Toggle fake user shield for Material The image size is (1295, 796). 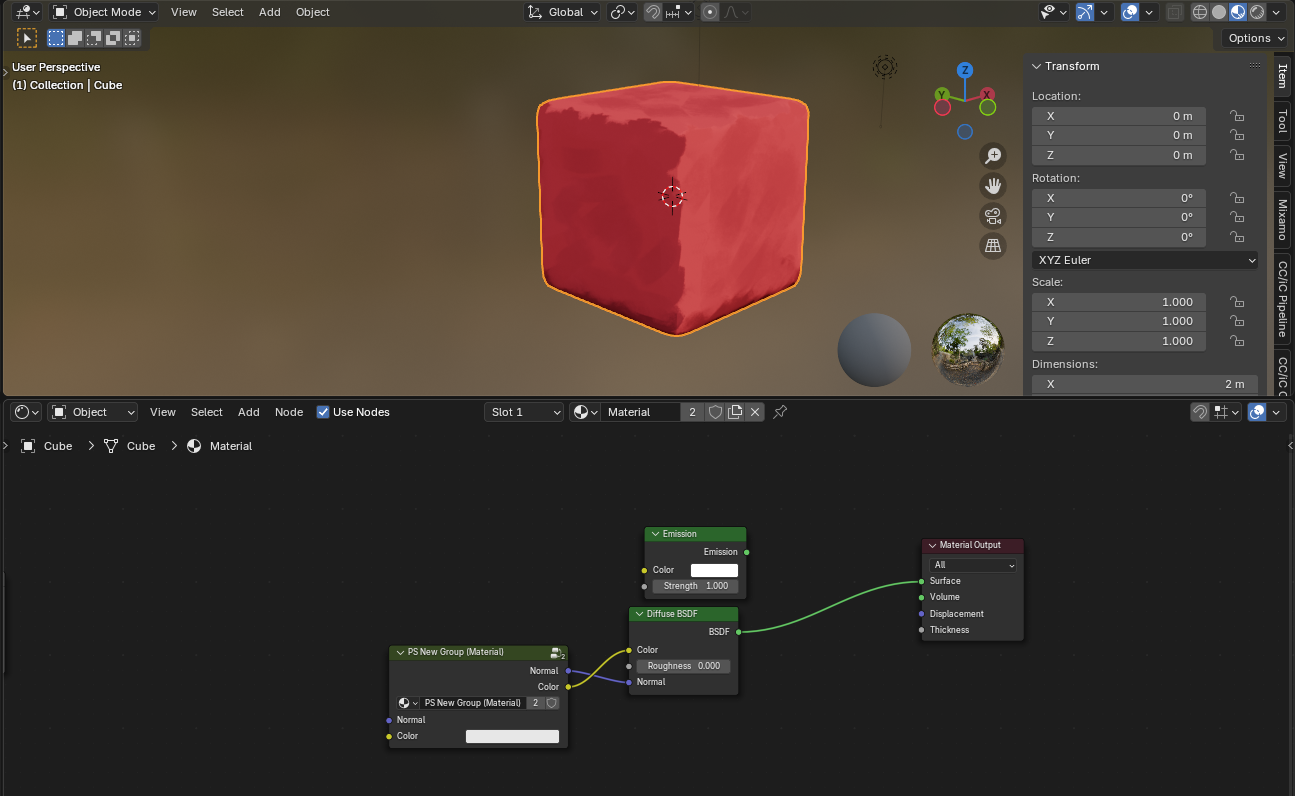(x=715, y=412)
